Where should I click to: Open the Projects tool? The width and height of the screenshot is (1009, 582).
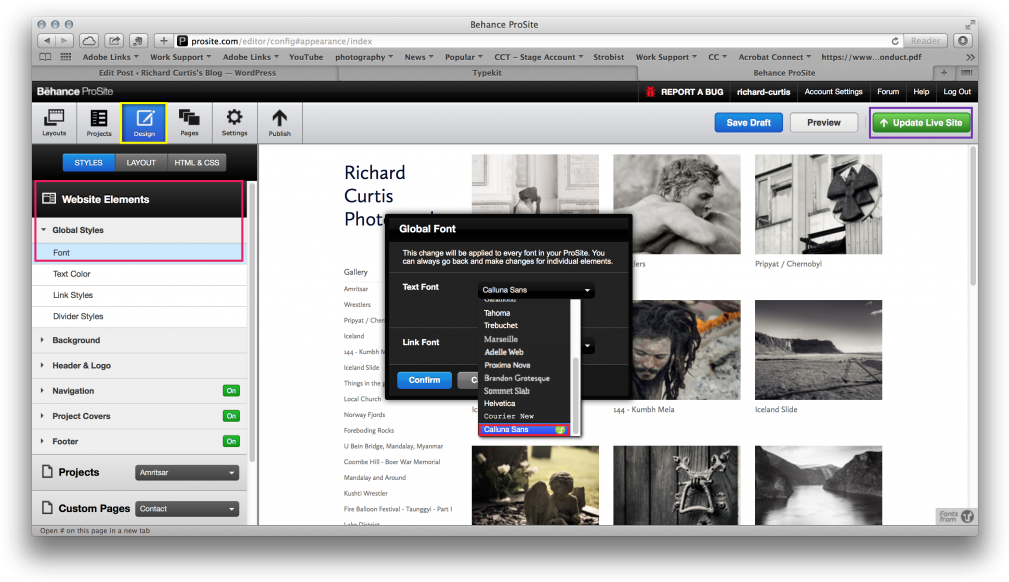[99, 122]
